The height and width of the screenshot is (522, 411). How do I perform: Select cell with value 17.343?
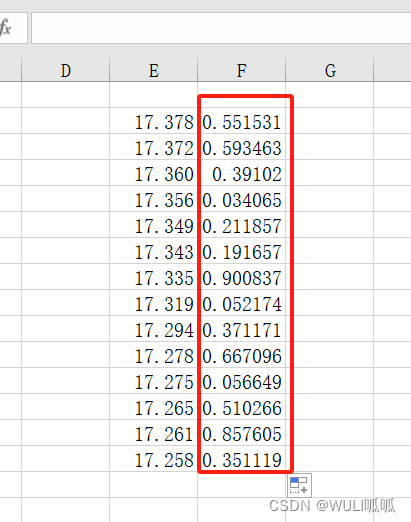click(x=154, y=251)
